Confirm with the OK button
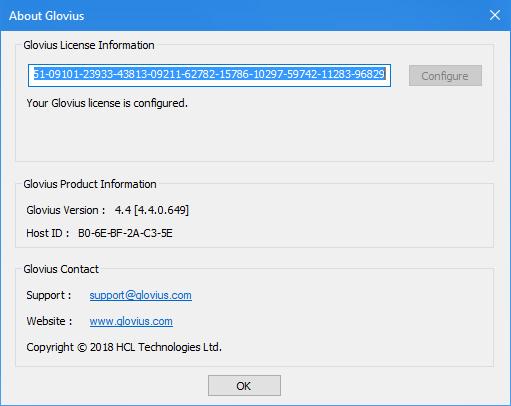The width and height of the screenshot is (511, 406). click(x=244, y=386)
